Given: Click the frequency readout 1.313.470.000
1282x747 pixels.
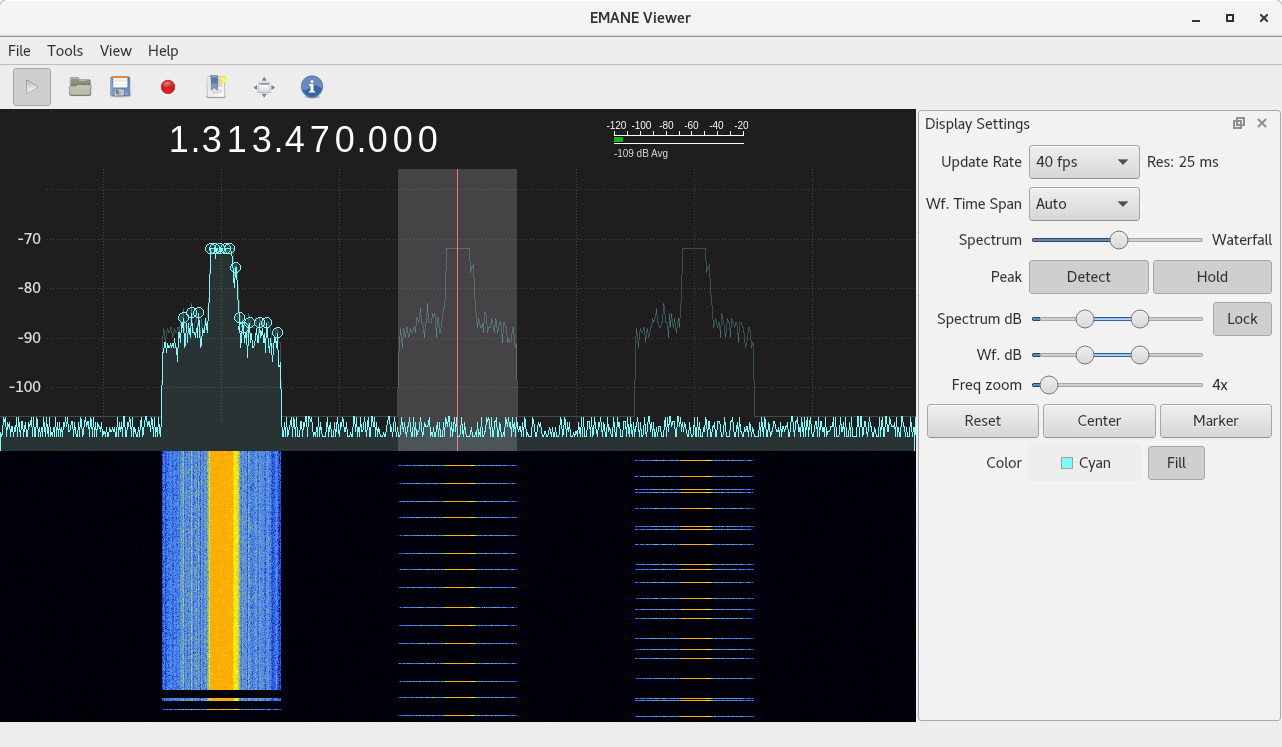Looking at the screenshot, I should [x=304, y=139].
